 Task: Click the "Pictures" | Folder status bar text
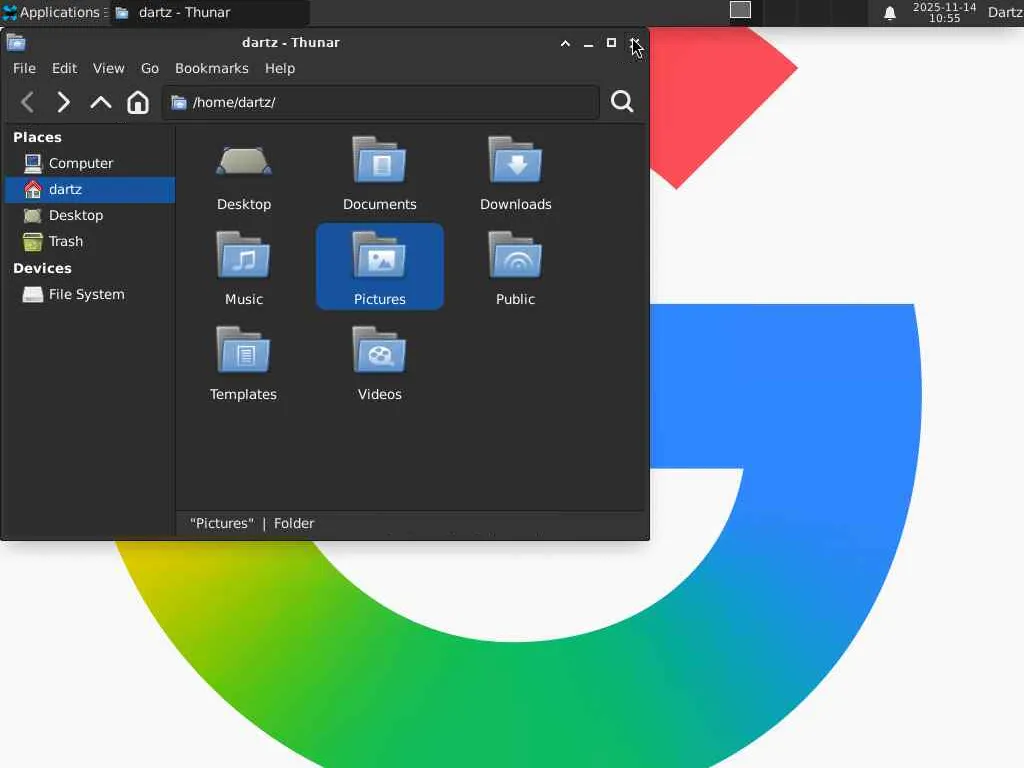[x=251, y=524]
